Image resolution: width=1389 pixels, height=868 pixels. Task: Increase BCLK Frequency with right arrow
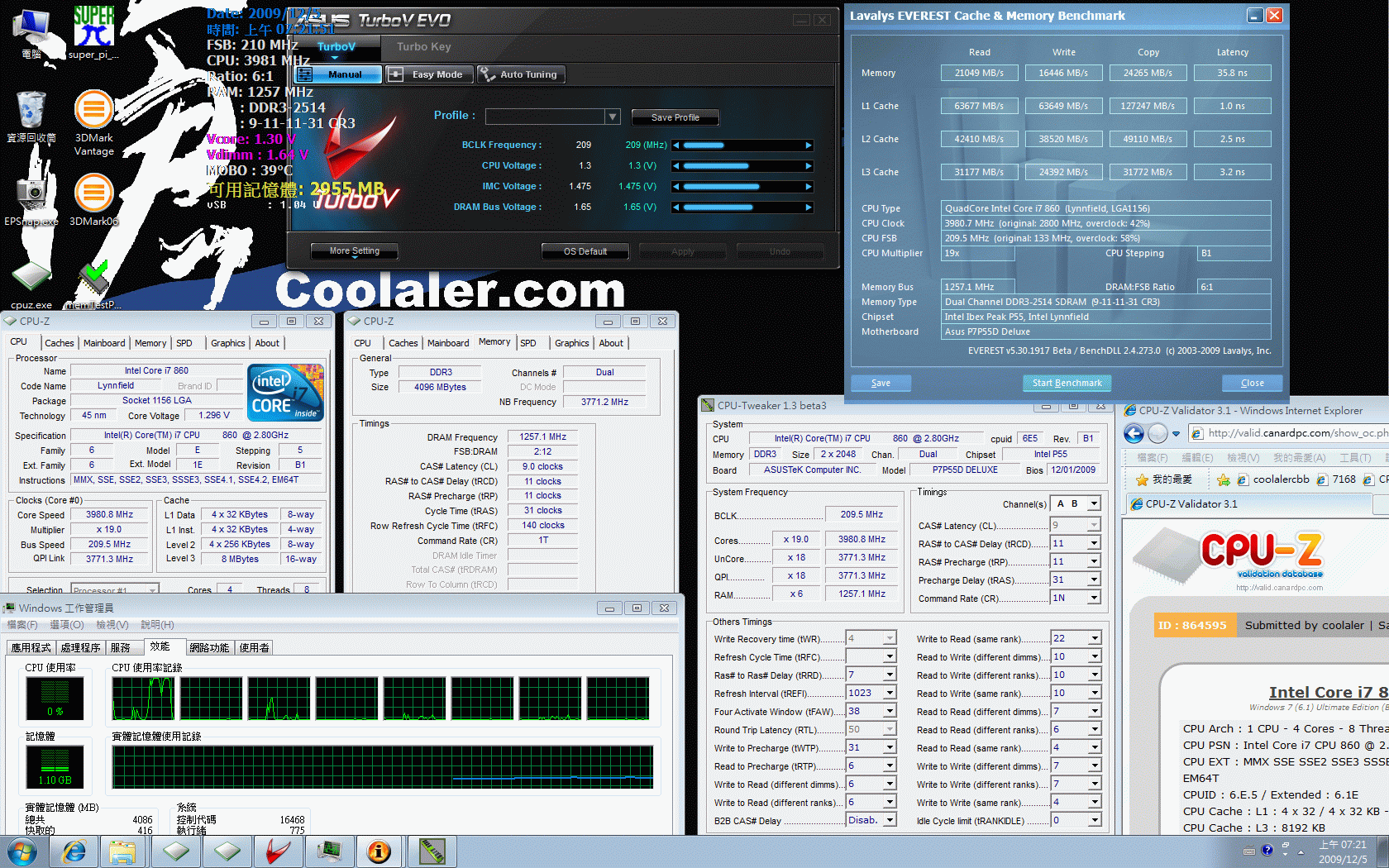(x=809, y=145)
